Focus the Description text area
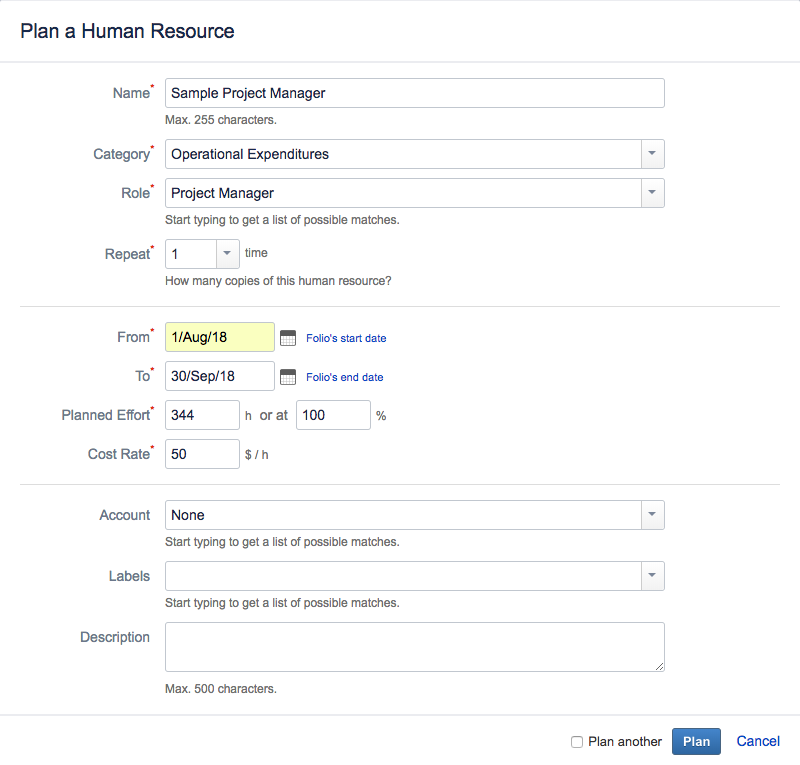The width and height of the screenshot is (800, 765). [x=414, y=647]
